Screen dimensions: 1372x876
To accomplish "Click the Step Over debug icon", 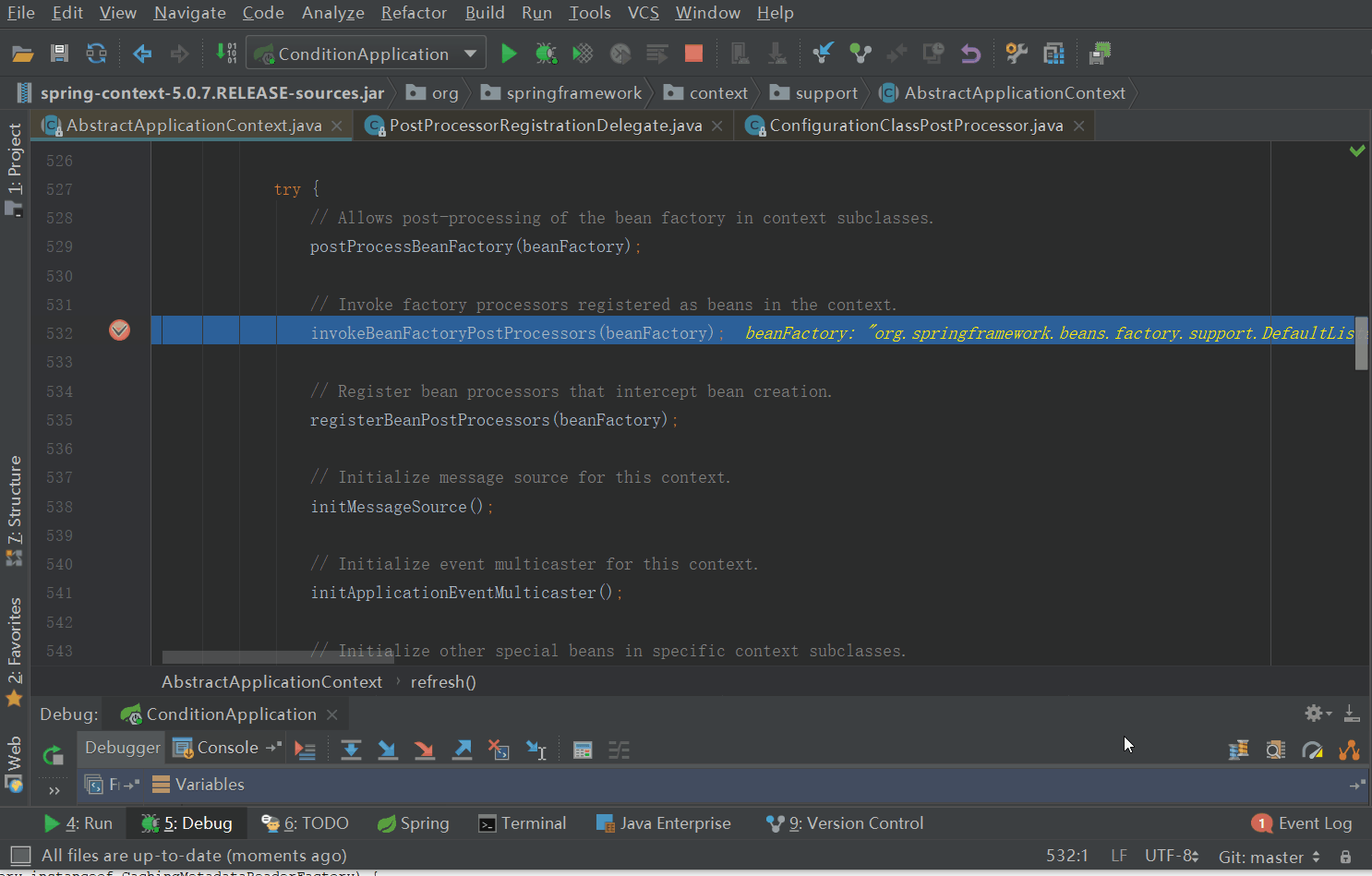I will (351, 750).
